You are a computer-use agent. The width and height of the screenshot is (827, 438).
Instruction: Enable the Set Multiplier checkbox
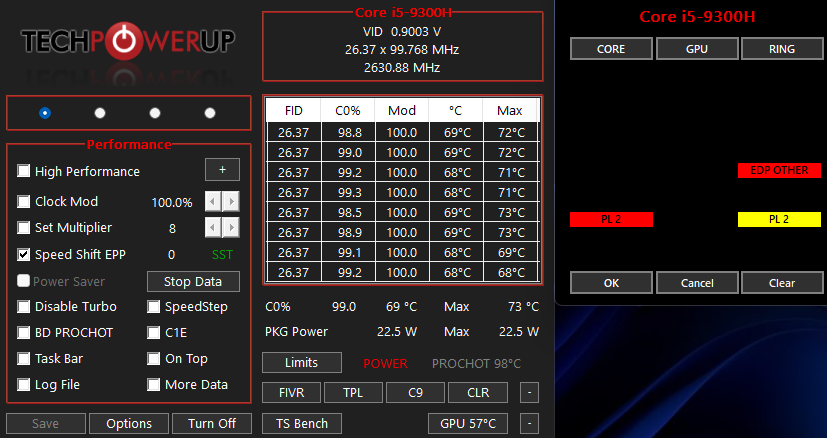(23, 228)
